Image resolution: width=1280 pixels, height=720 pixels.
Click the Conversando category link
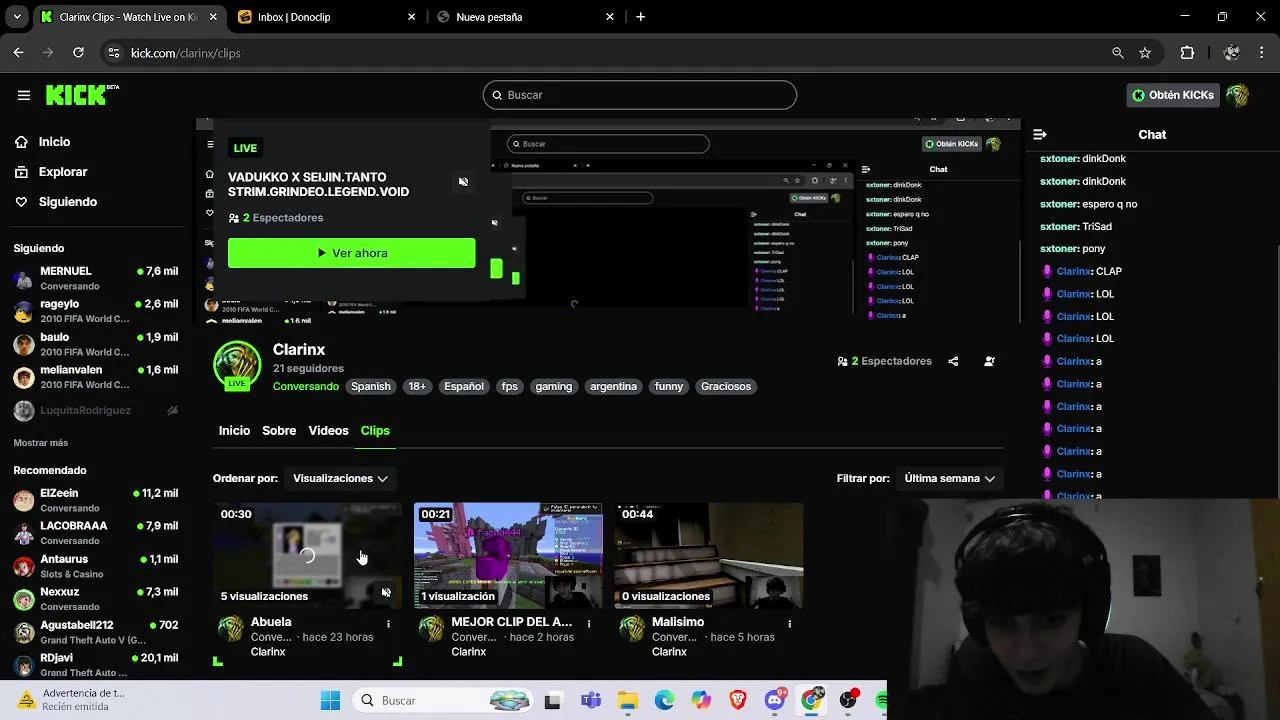click(x=306, y=386)
